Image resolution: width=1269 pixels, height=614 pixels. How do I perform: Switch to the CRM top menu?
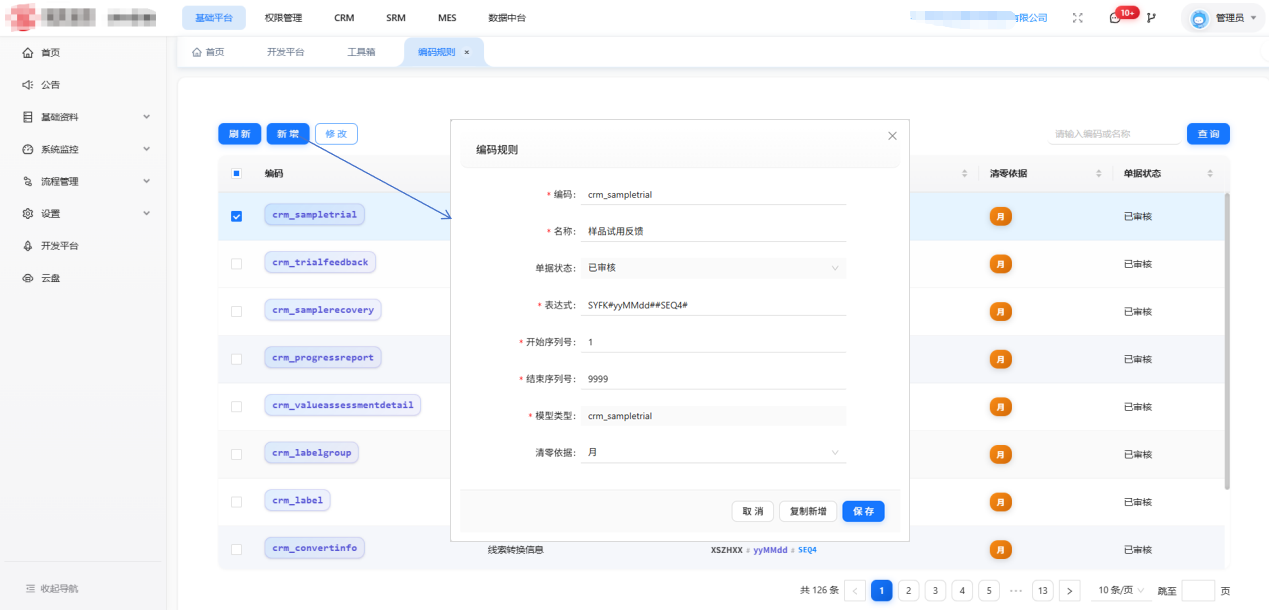pos(344,18)
